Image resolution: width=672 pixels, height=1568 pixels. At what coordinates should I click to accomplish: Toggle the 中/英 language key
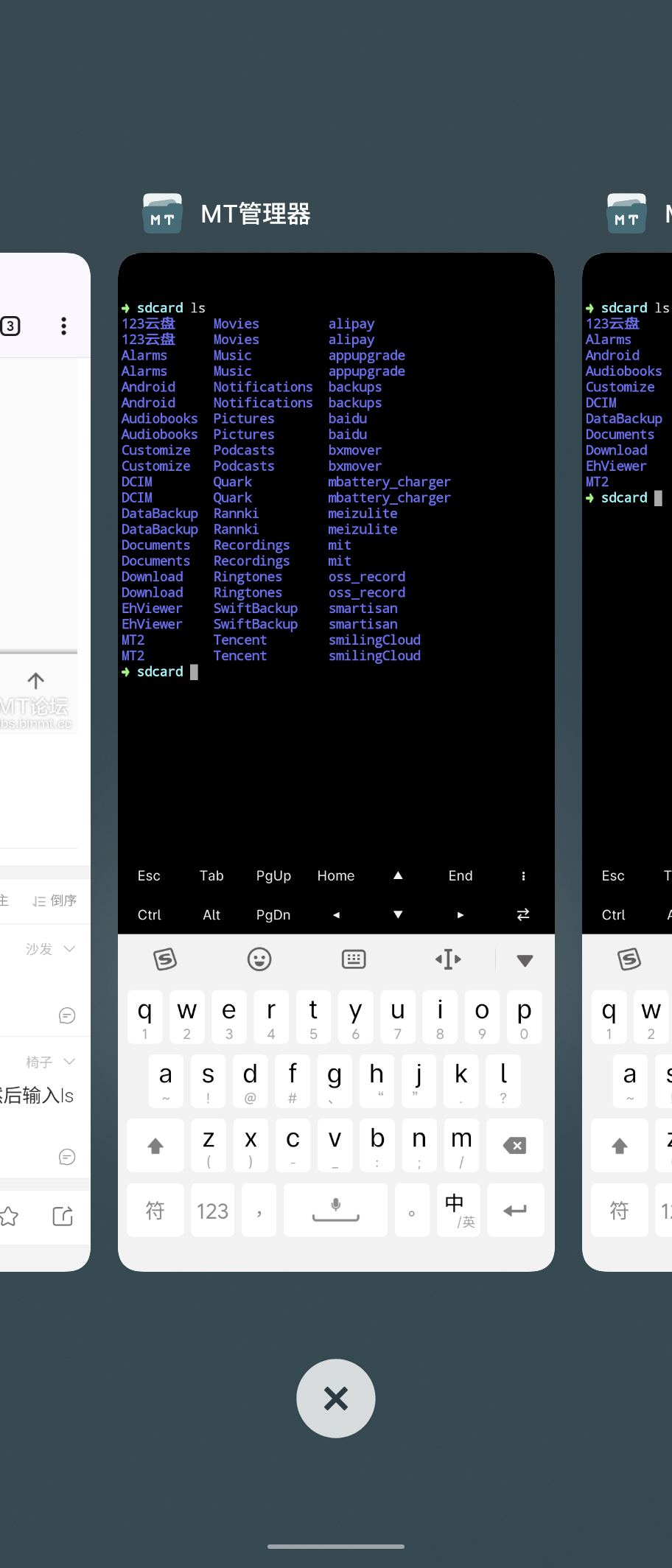458,1210
